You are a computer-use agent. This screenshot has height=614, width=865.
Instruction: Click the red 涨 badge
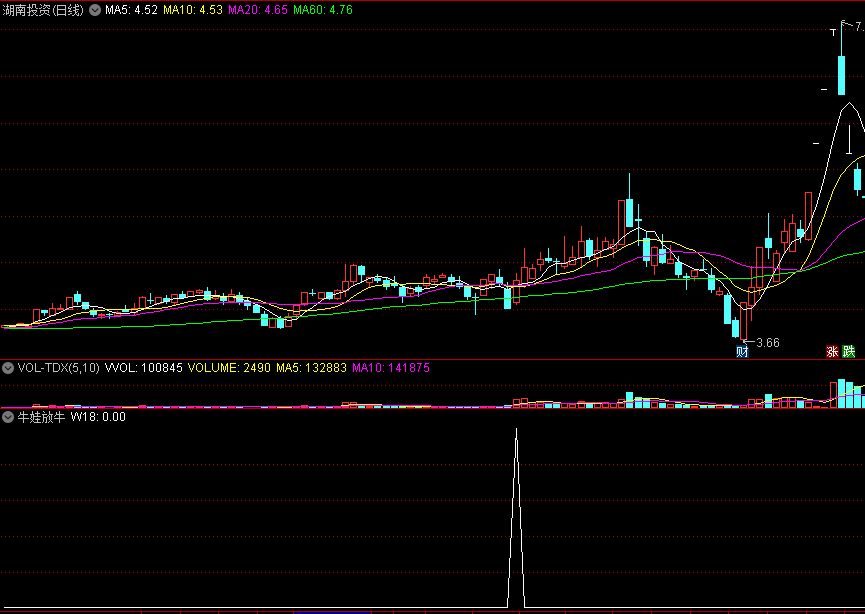[x=832, y=351]
